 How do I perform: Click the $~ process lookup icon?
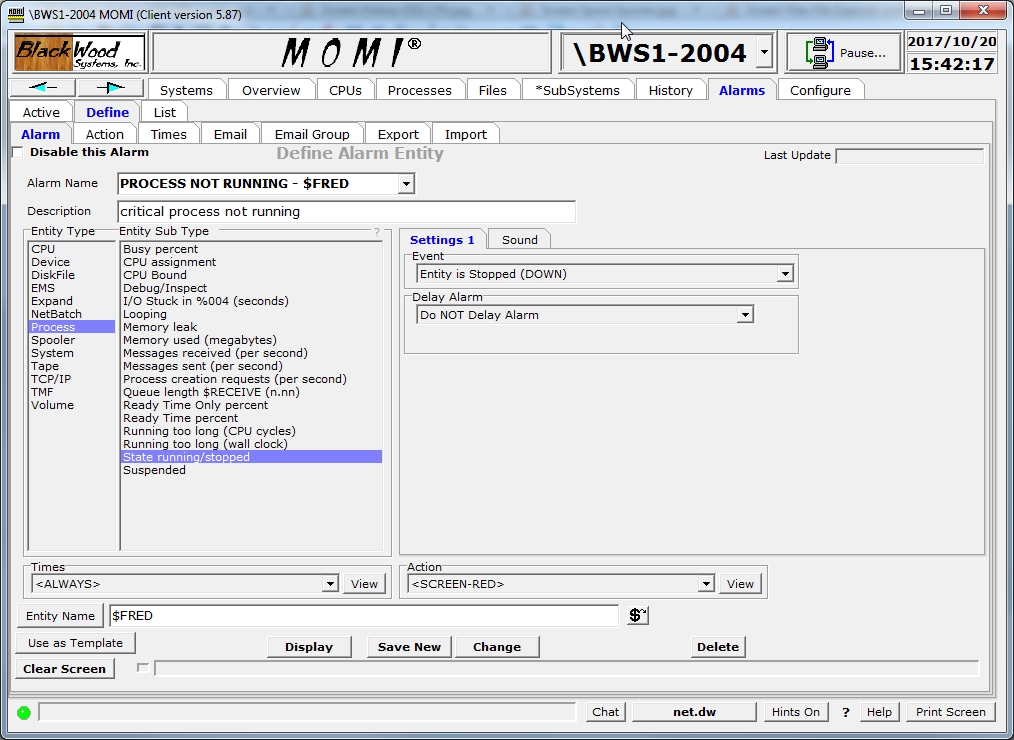coord(637,616)
